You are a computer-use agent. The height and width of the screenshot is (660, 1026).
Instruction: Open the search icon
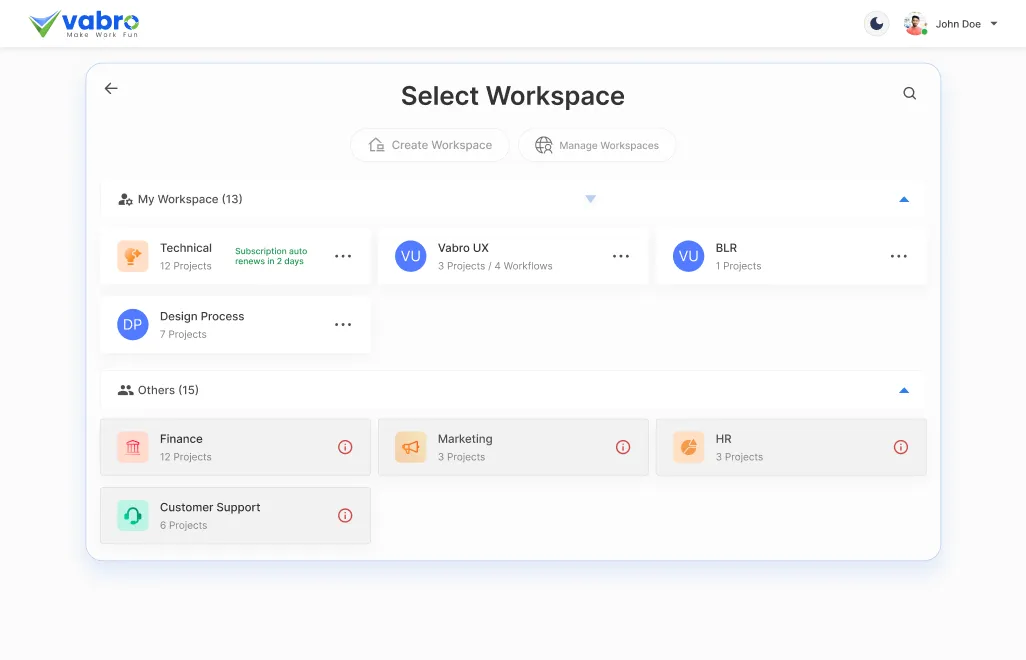pos(909,92)
